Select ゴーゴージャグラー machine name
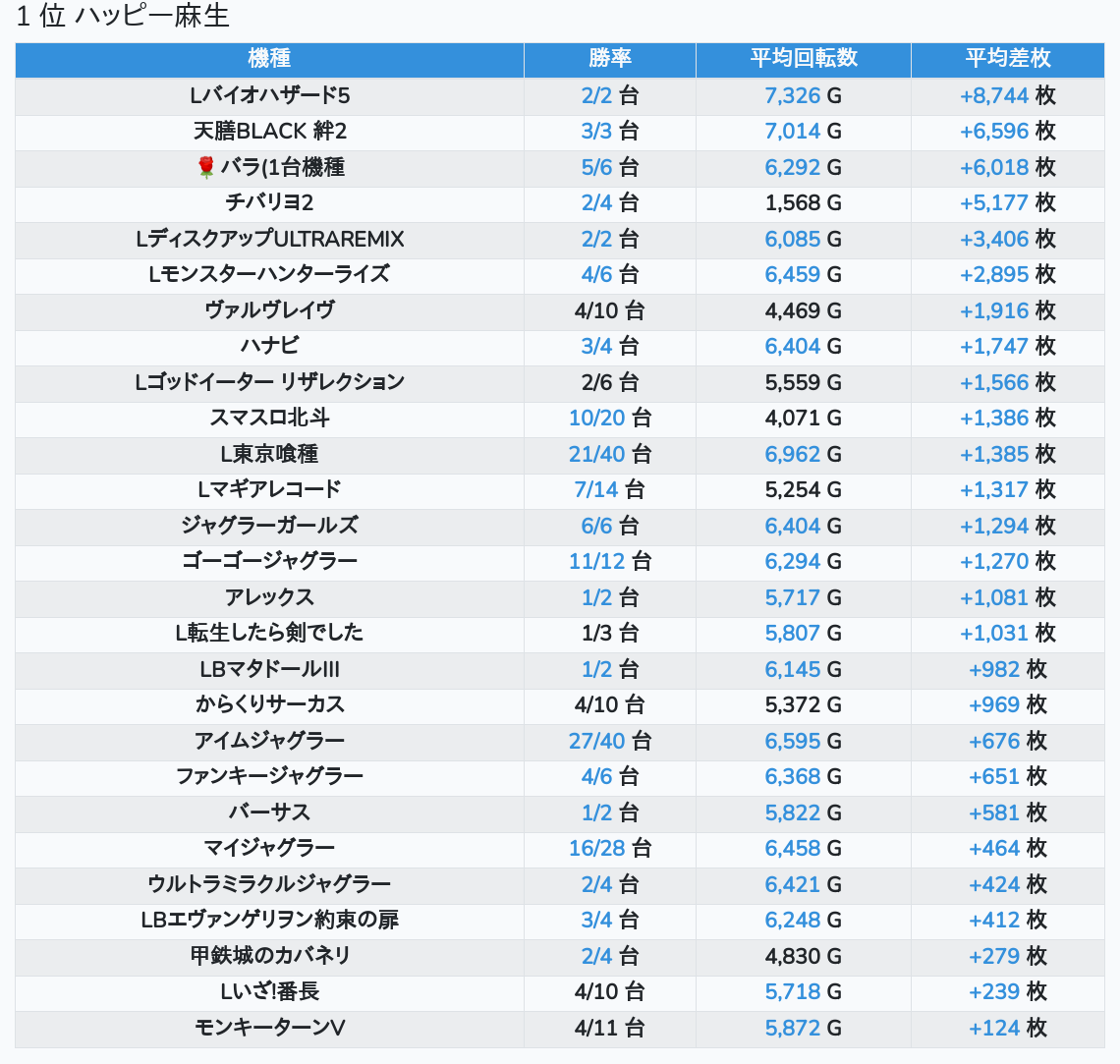 pyautogui.click(x=269, y=561)
